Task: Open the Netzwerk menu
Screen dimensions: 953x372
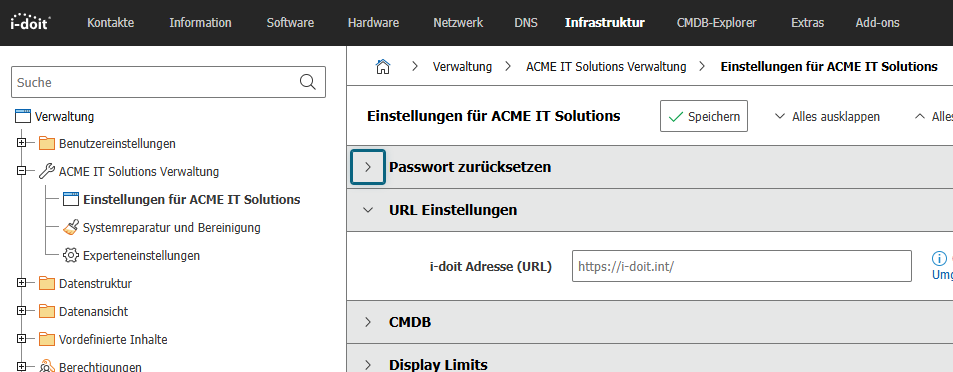Action: pos(458,23)
